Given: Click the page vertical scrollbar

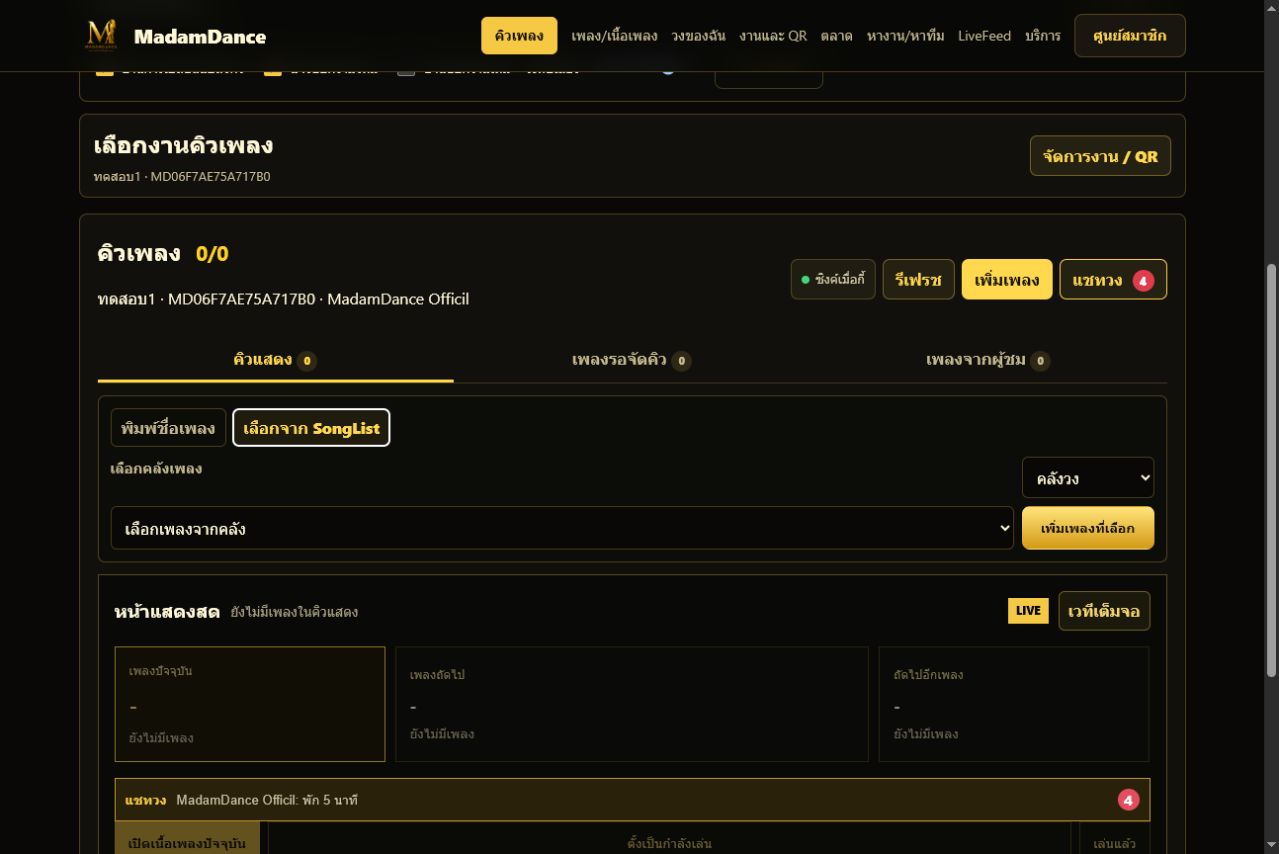Looking at the screenshot, I should tap(1272, 470).
